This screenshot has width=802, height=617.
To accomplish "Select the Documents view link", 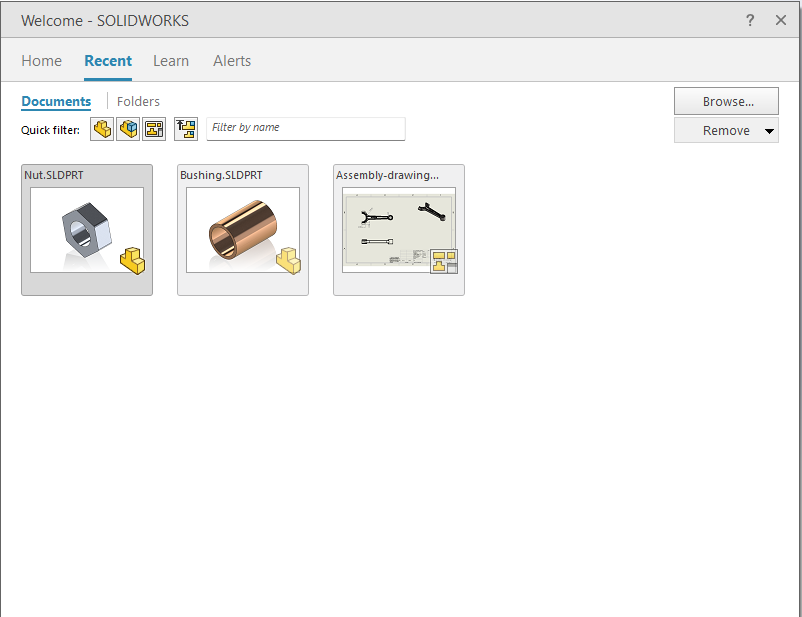I will pyautogui.click(x=56, y=101).
